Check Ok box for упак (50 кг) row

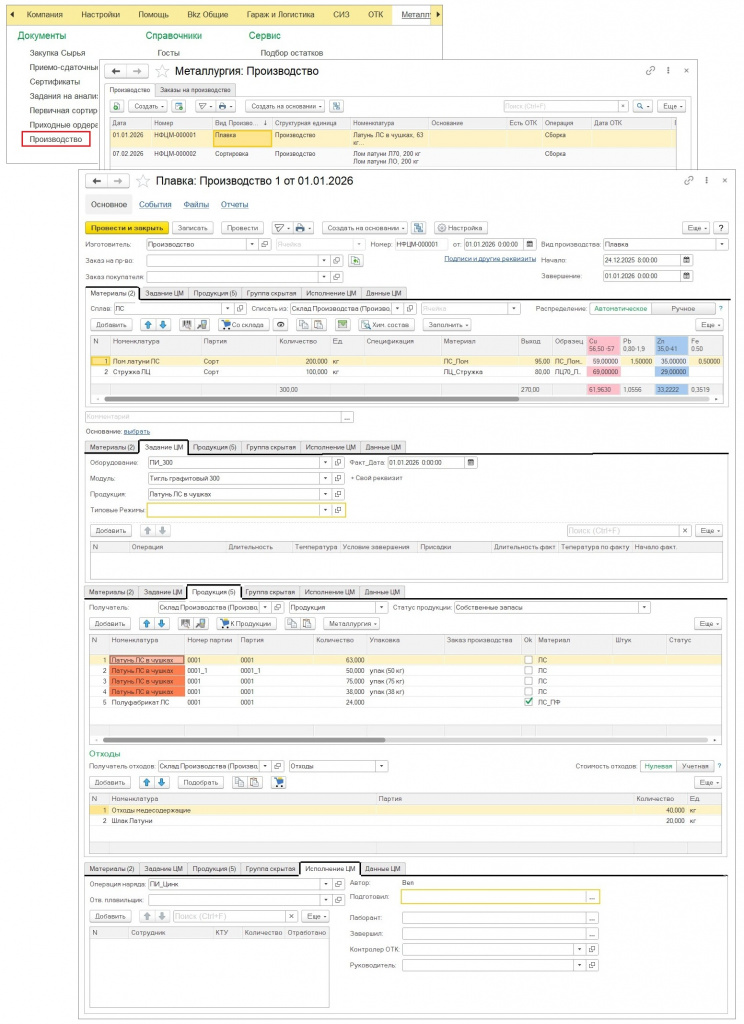click(528, 671)
